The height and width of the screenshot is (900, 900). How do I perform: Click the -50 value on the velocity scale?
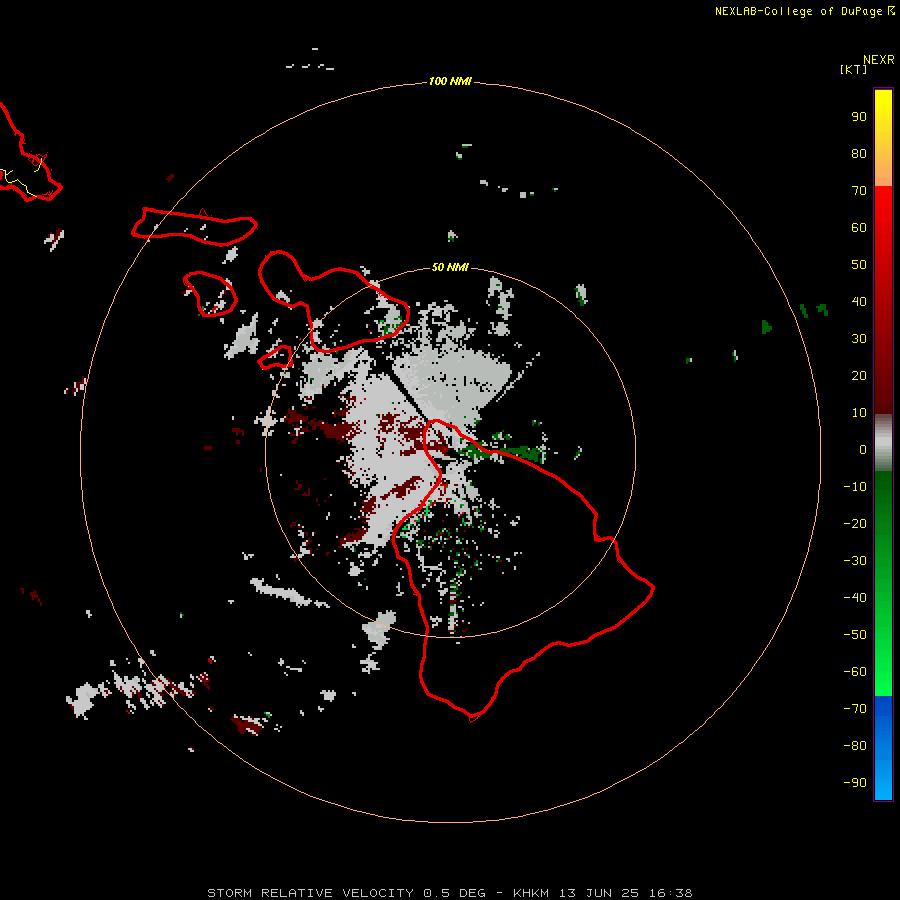coord(855,635)
